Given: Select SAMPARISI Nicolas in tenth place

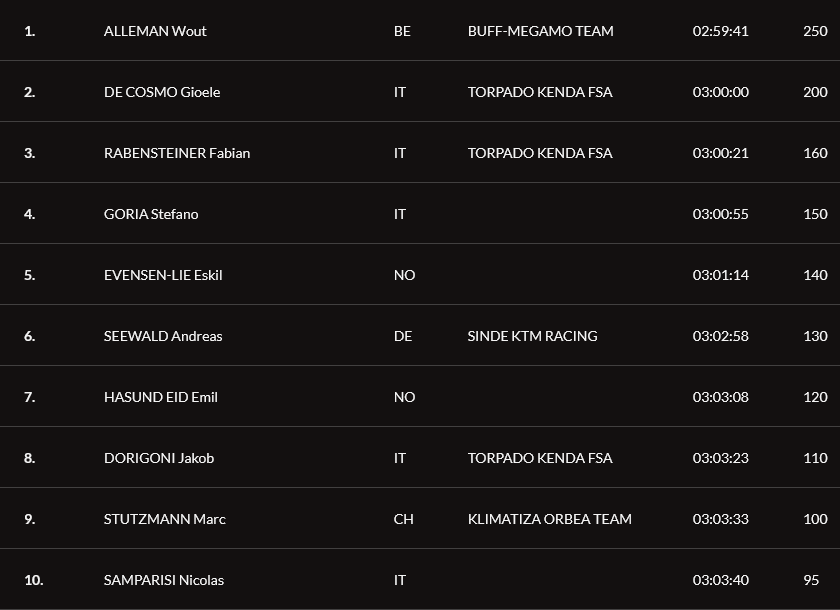Looking at the screenshot, I should [x=163, y=581].
